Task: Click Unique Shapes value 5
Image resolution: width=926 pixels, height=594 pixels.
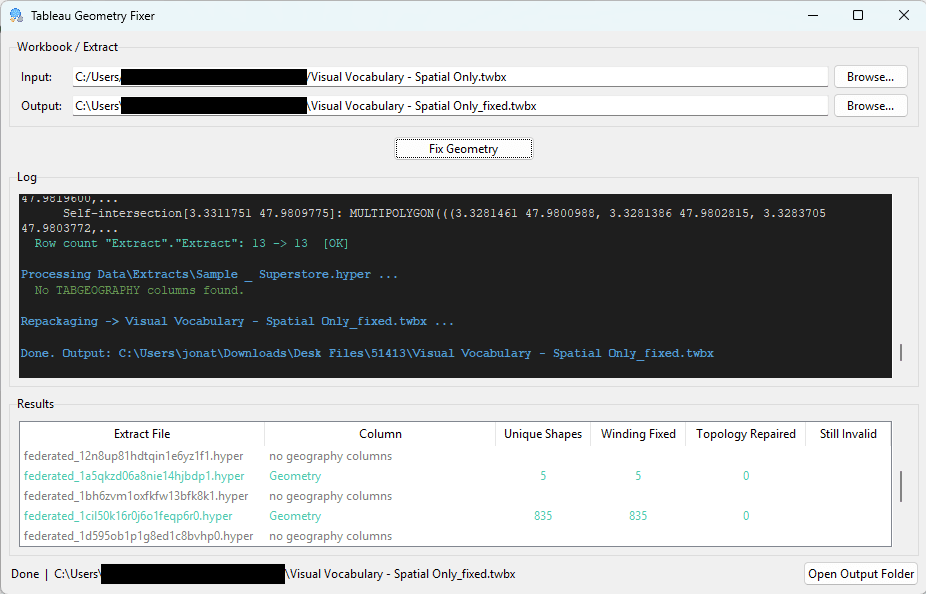Action: [543, 476]
